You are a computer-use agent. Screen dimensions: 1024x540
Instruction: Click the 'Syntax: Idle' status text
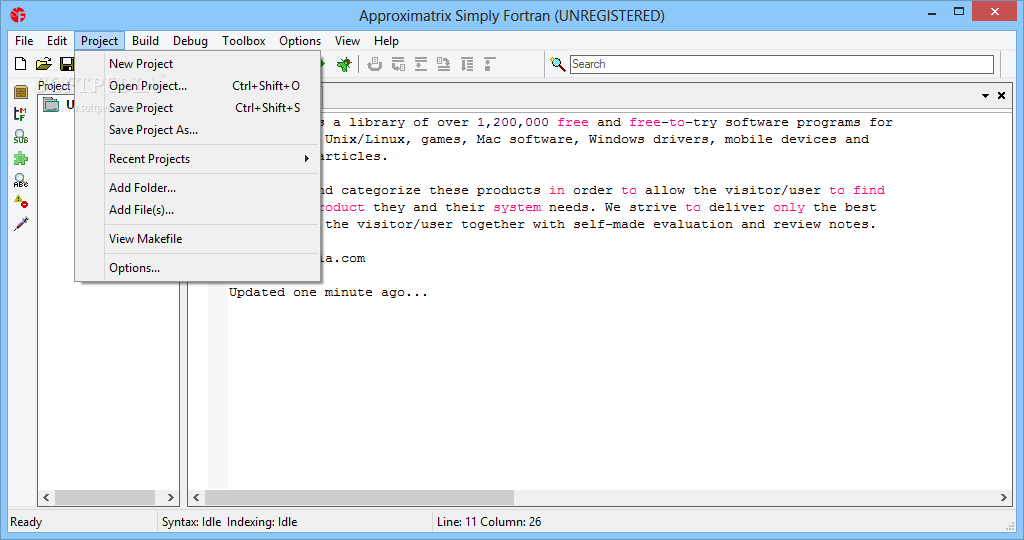(191, 522)
